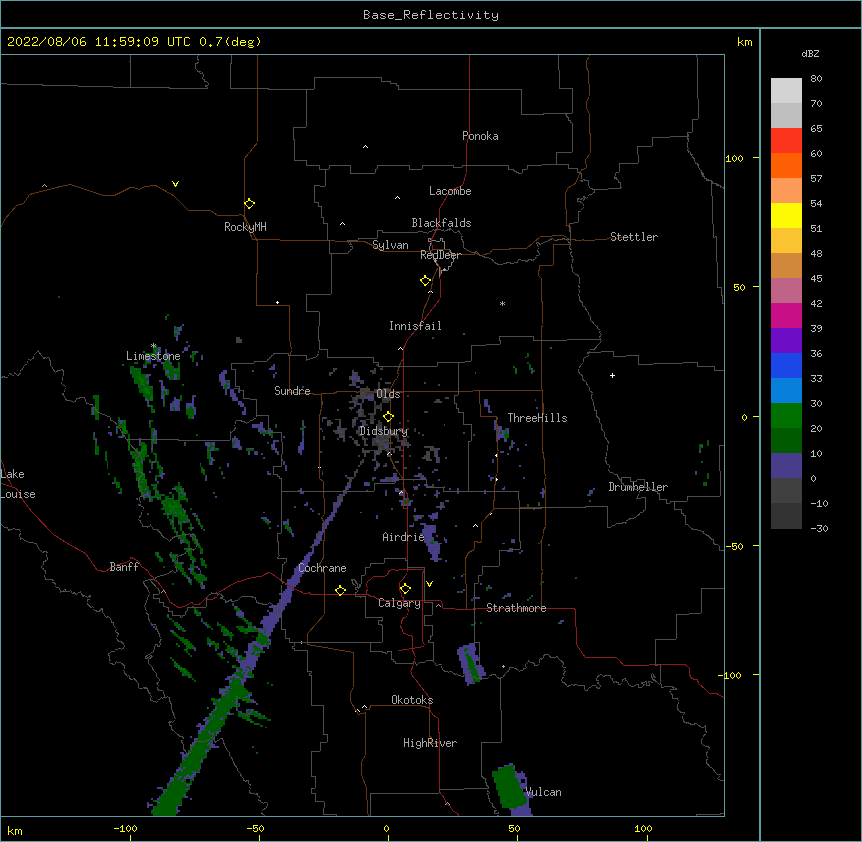Click the Vulcan label

543,792
